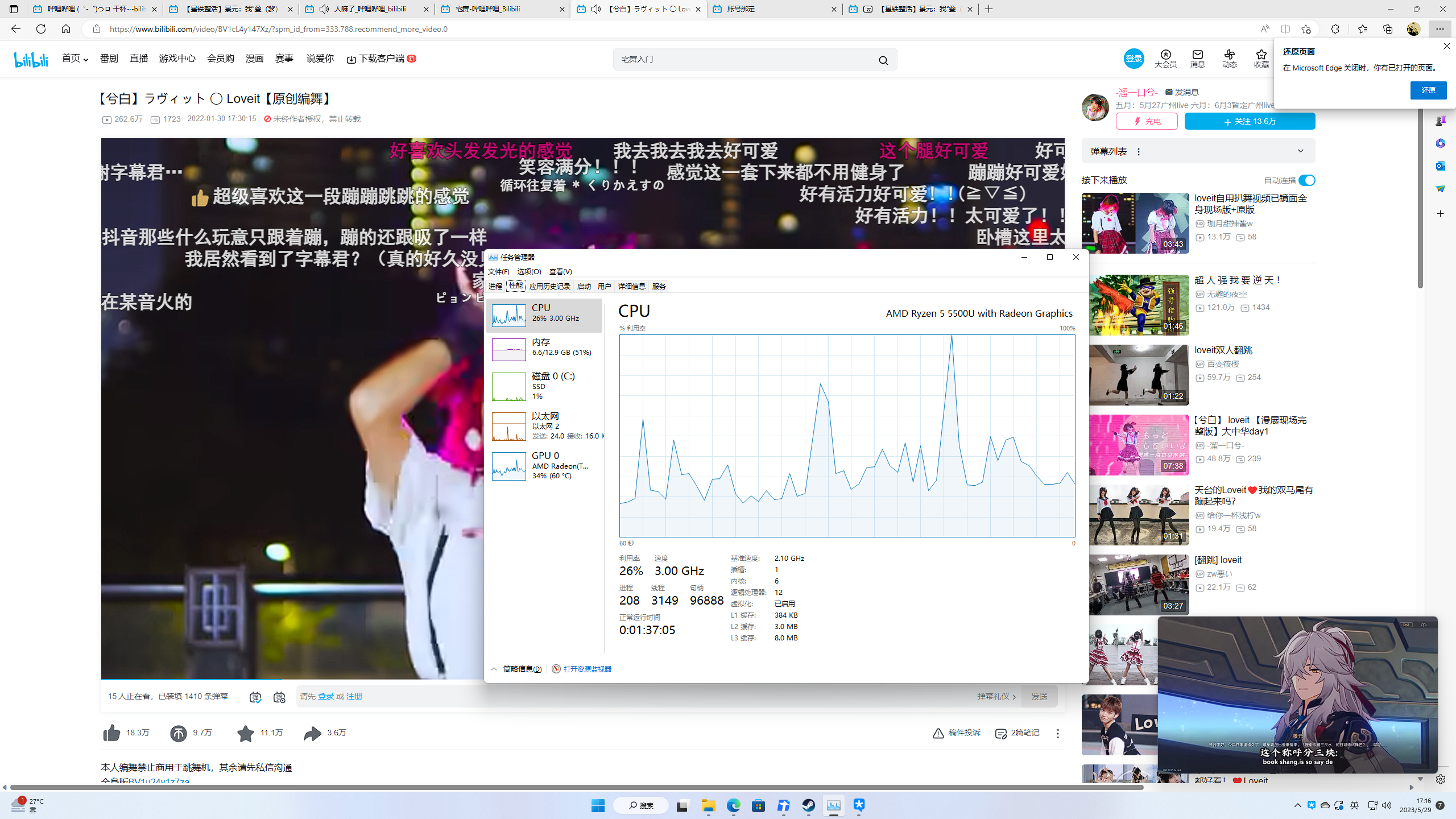The height and width of the screenshot is (819, 1456).
Task: Toggle the autoplay next switch
Action: coord(1306,180)
